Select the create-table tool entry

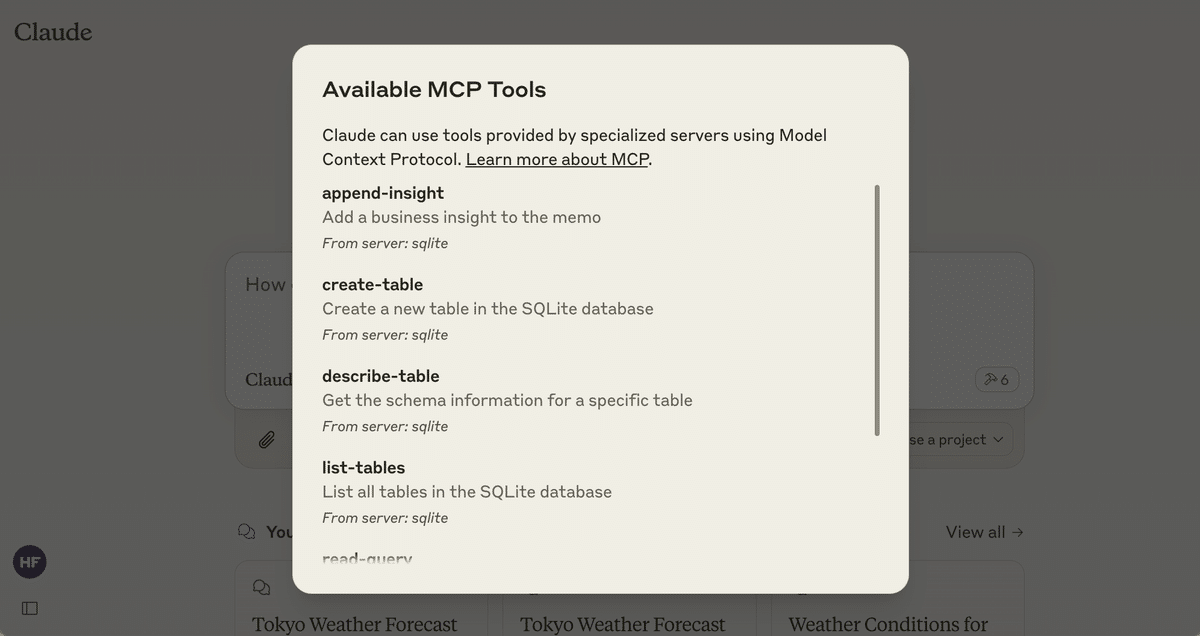(x=372, y=285)
